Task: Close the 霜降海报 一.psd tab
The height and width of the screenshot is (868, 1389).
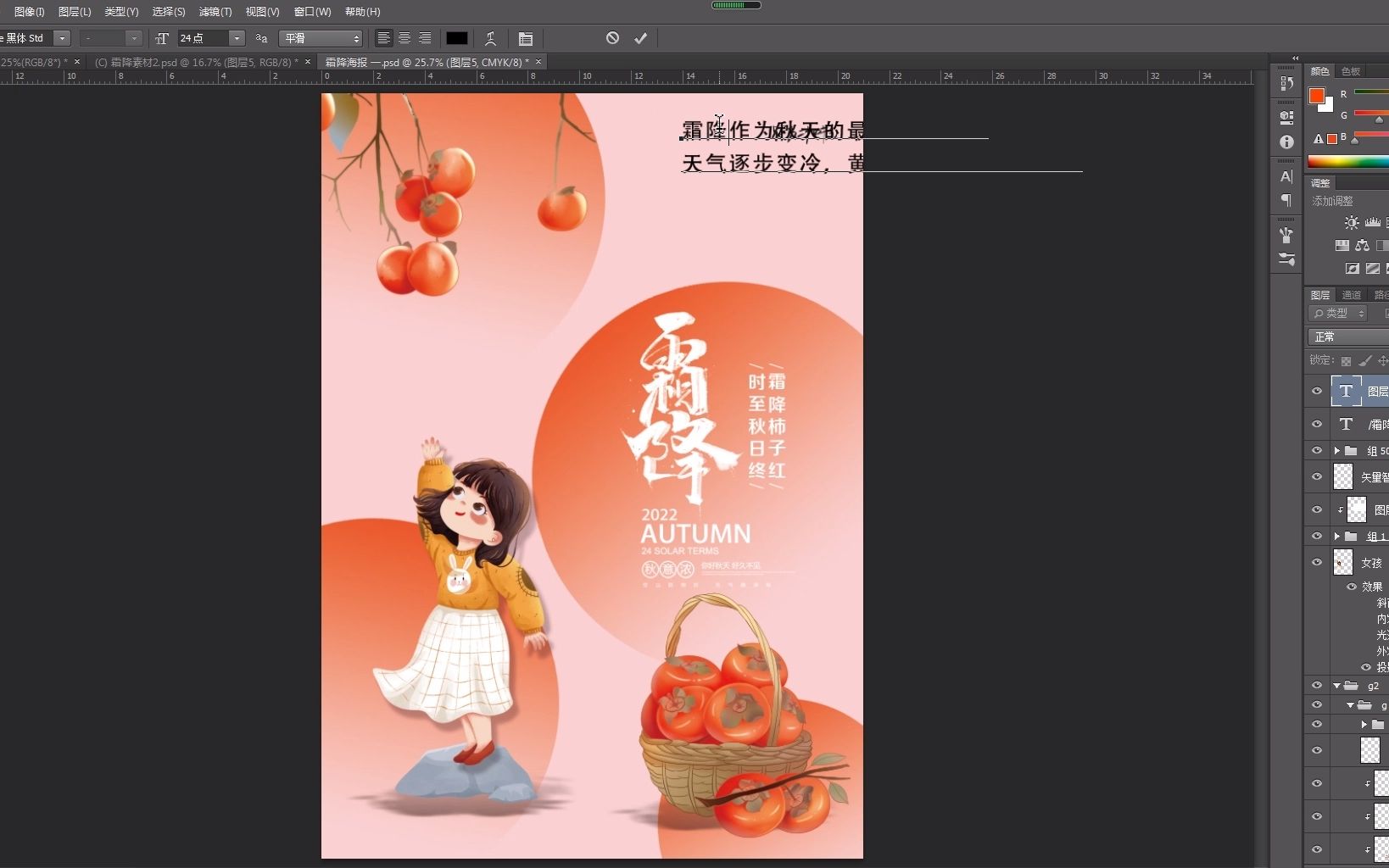Action: click(x=538, y=62)
